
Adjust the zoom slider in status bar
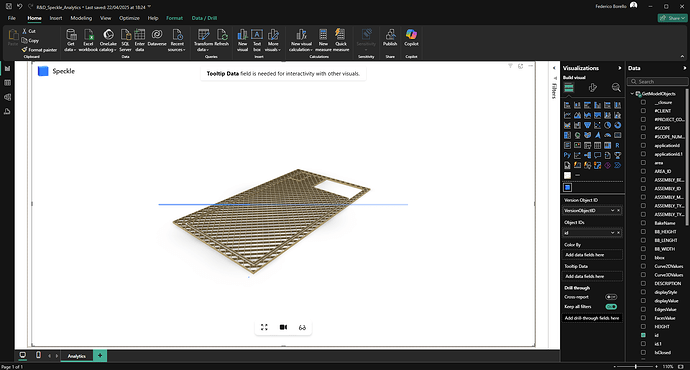point(636,366)
